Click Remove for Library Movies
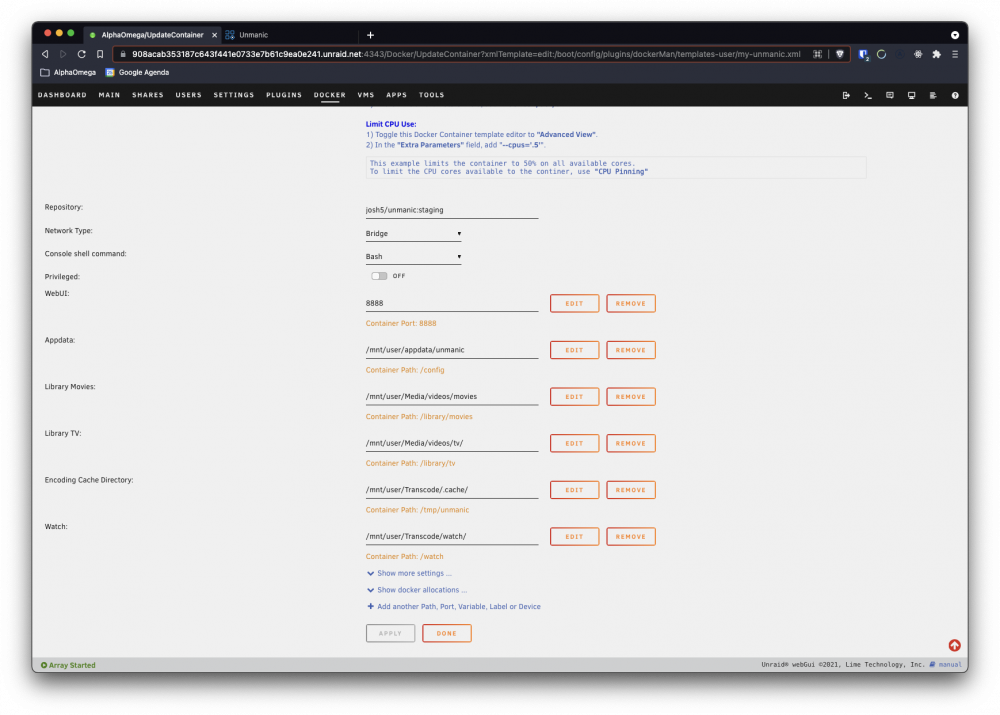 tap(631, 397)
